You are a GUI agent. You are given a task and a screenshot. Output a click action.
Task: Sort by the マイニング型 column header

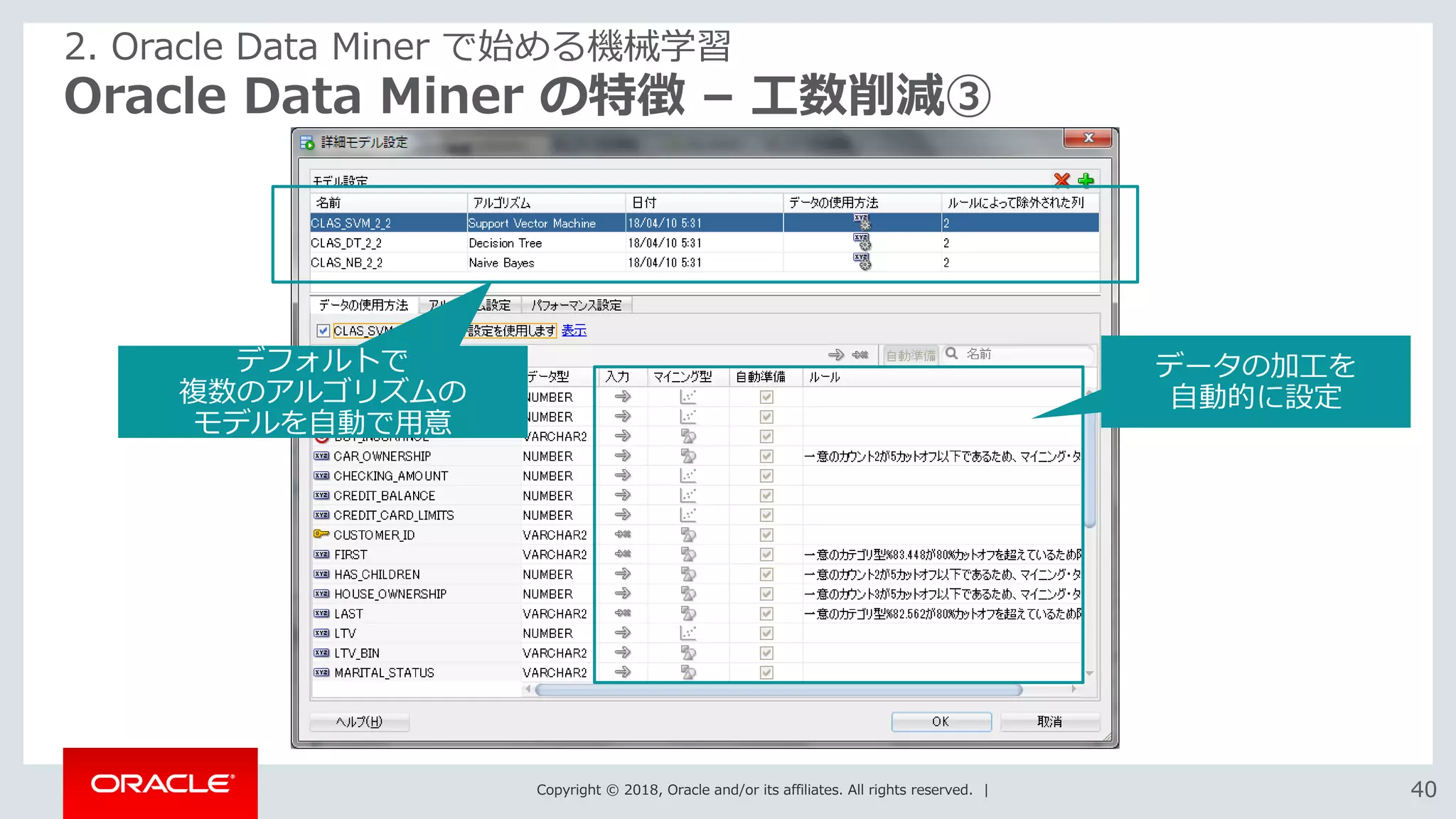pos(687,377)
